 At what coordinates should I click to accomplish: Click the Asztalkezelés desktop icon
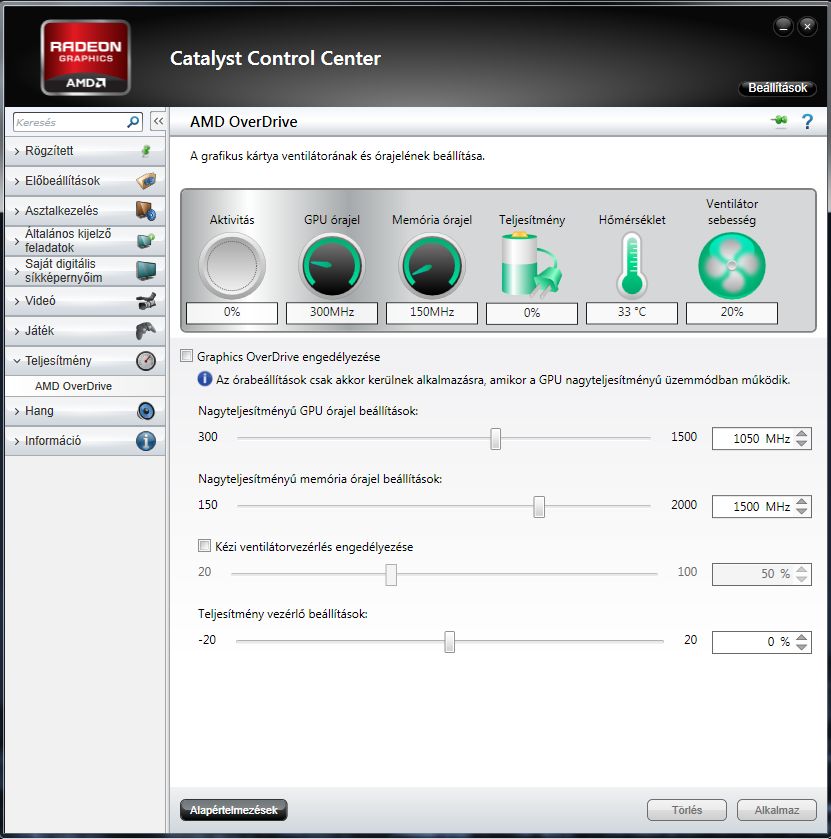[146, 211]
